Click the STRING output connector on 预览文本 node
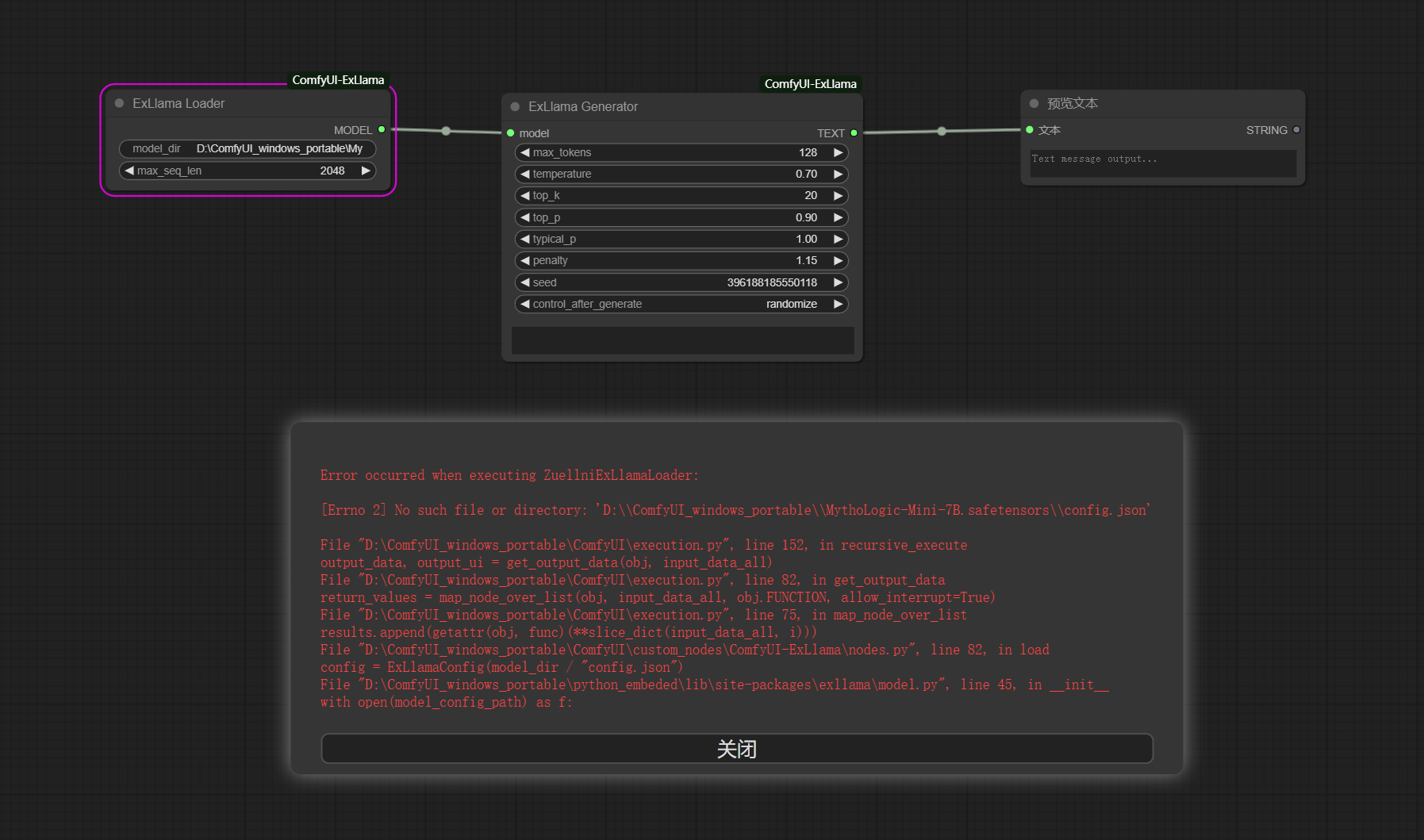Screen dimensions: 1424x840 [x=1296, y=129]
